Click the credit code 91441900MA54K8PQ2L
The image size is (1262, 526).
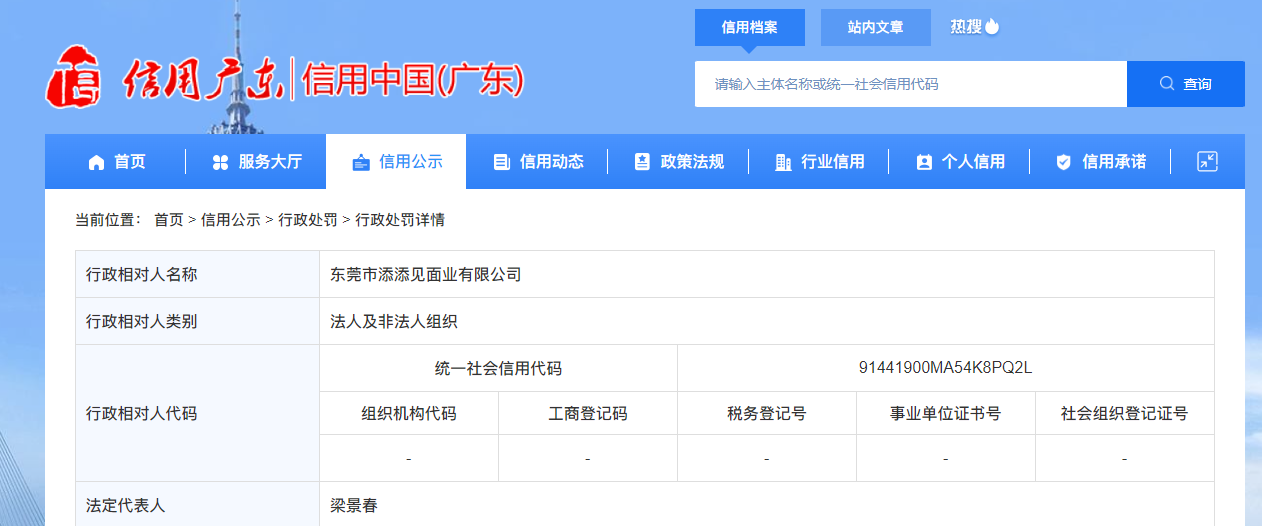pyautogui.click(x=945, y=368)
